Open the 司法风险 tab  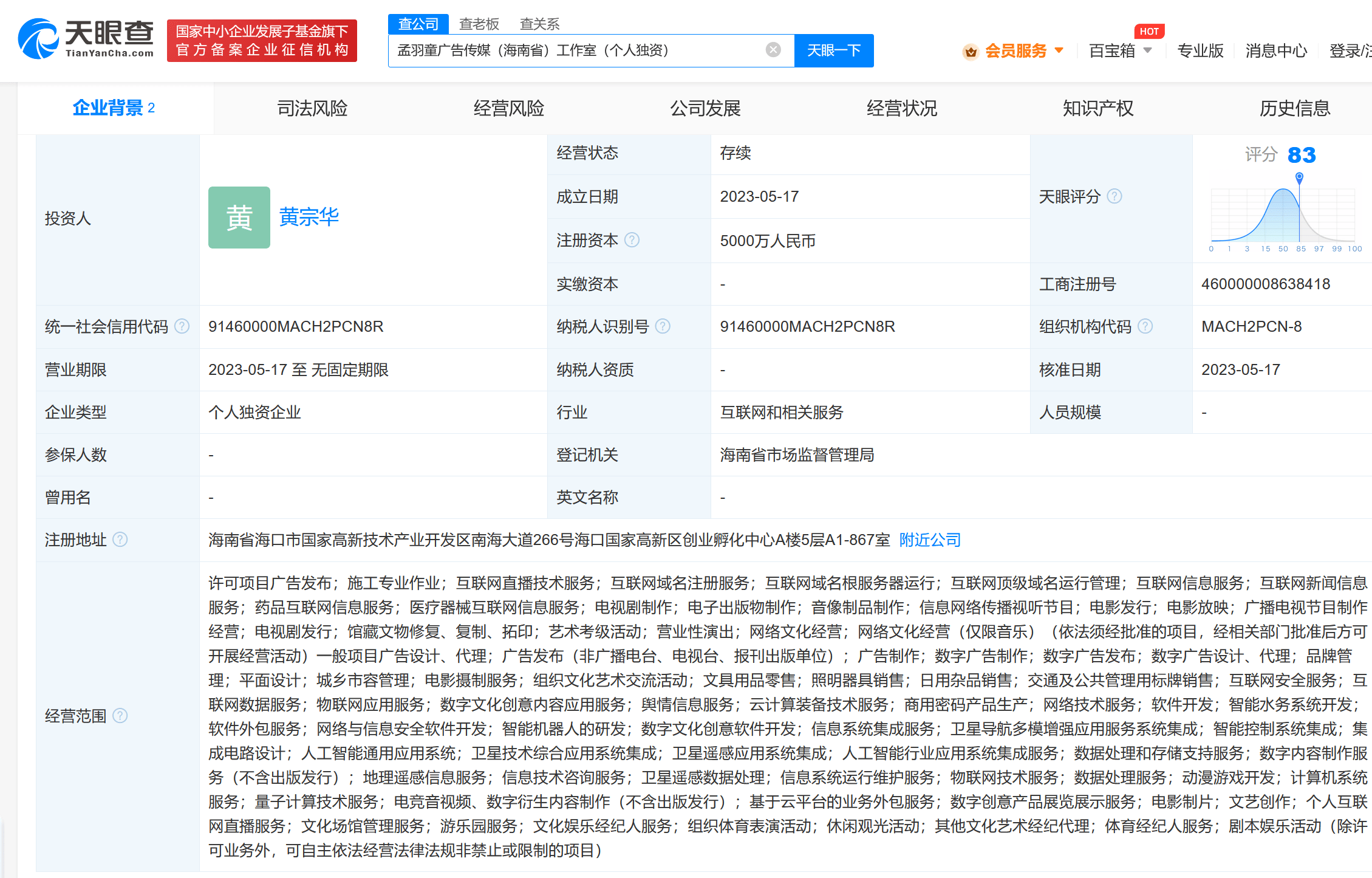point(312,108)
